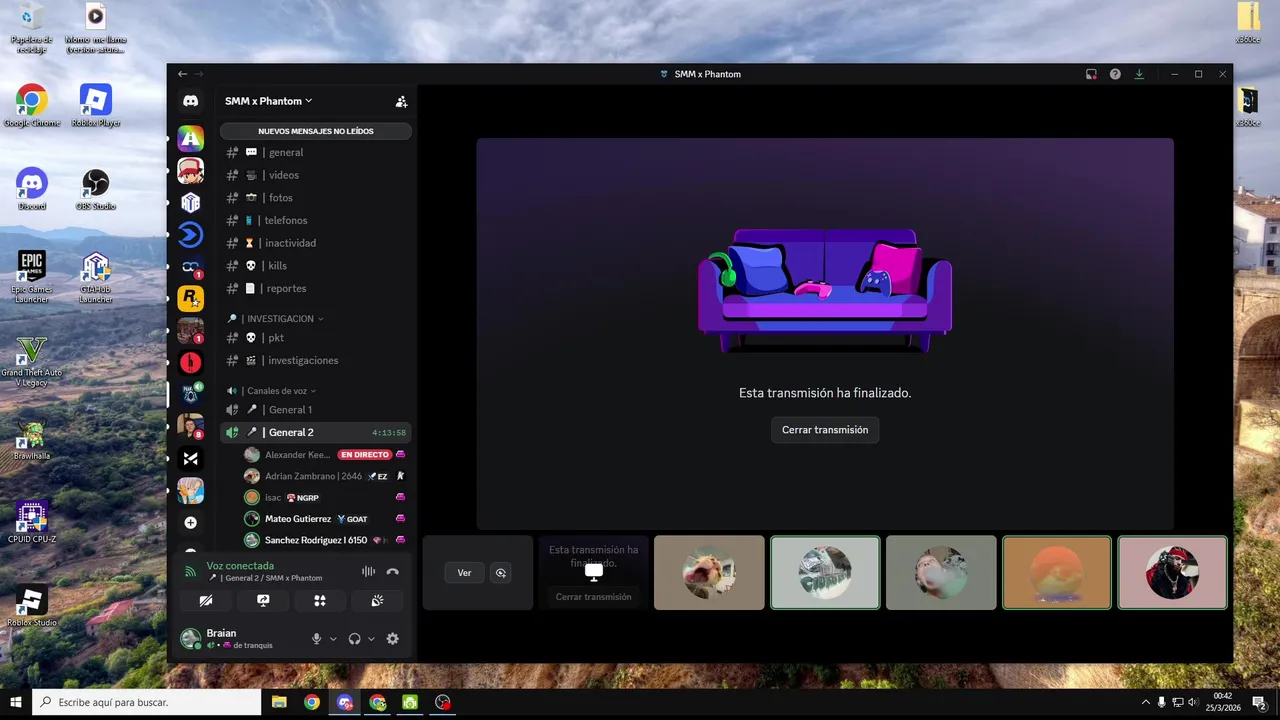Open the voice connection signal icon

(x=190, y=572)
